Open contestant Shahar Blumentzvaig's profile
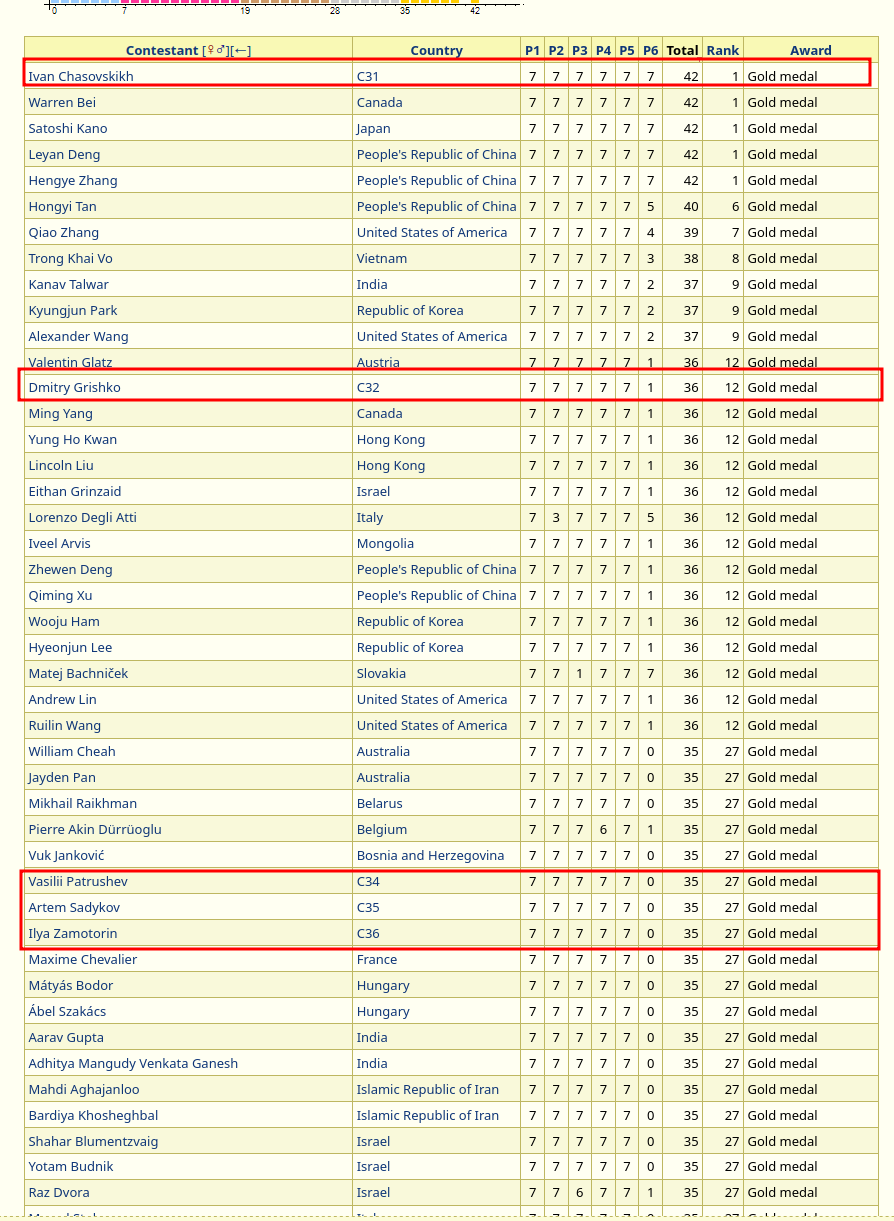Screen dimensions: 894x1221 (x=93, y=1141)
